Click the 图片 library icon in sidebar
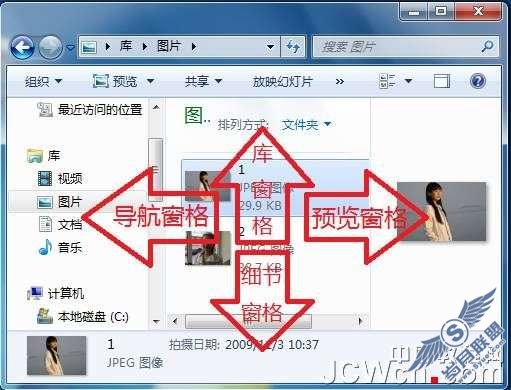 pos(45,202)
